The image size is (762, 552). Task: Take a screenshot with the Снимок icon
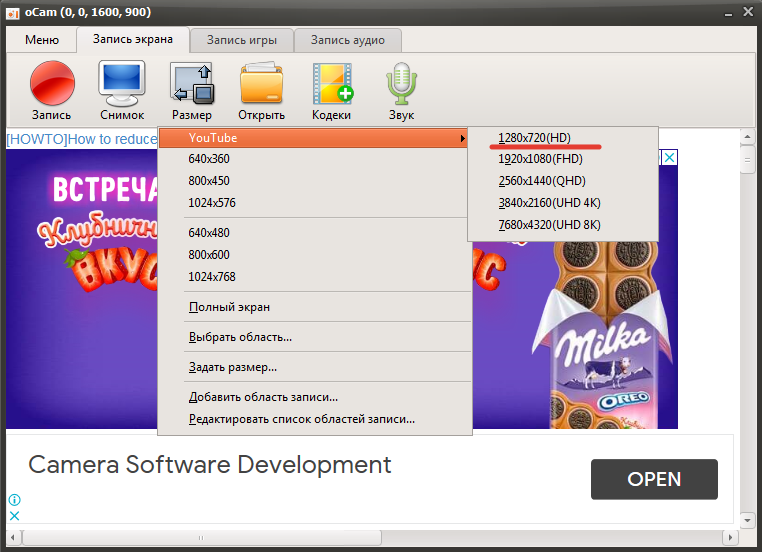tap(122, 90)
